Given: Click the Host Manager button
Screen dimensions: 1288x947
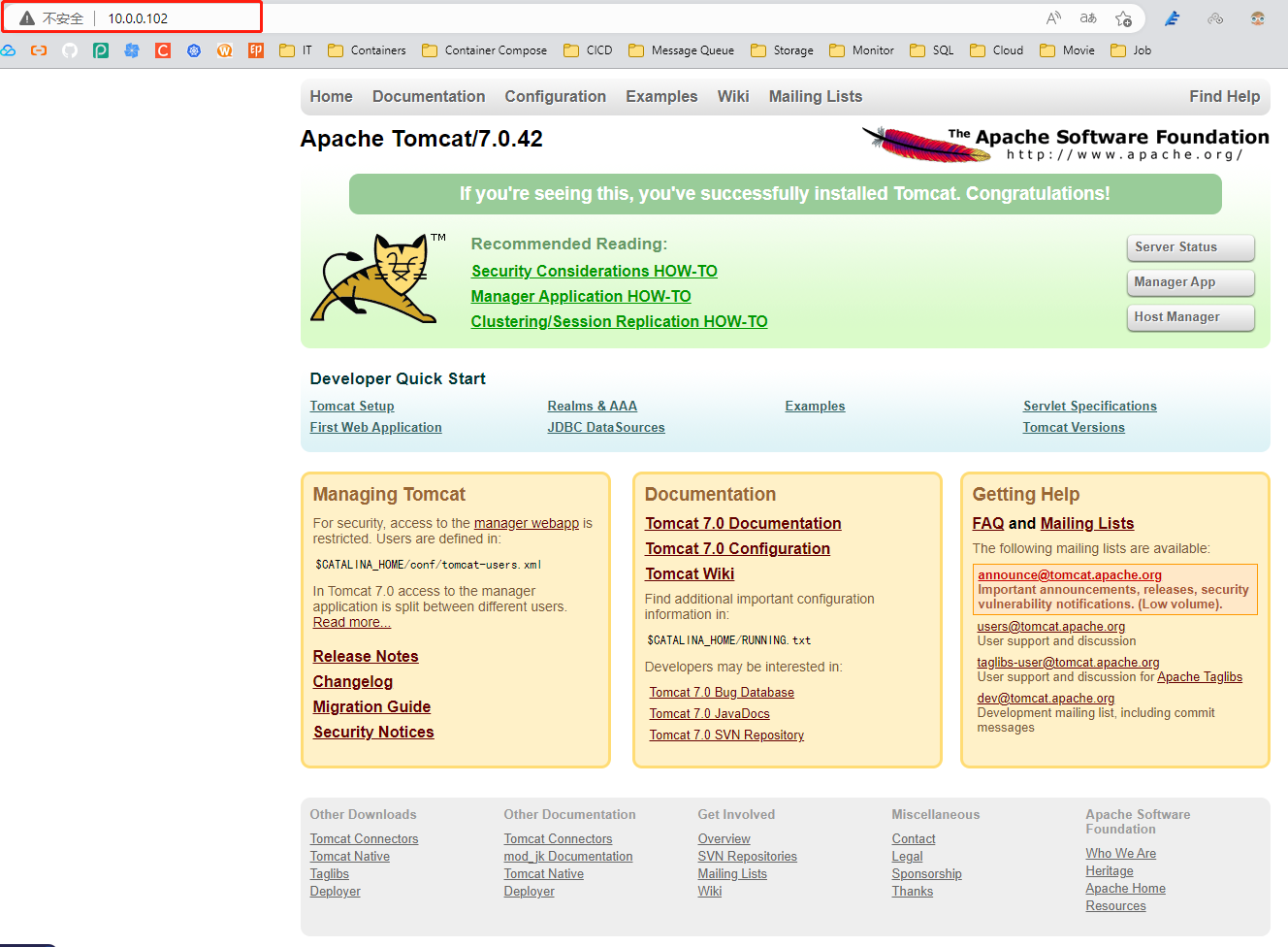Looking at the screenshot, I should click(x=1190, y=317).
